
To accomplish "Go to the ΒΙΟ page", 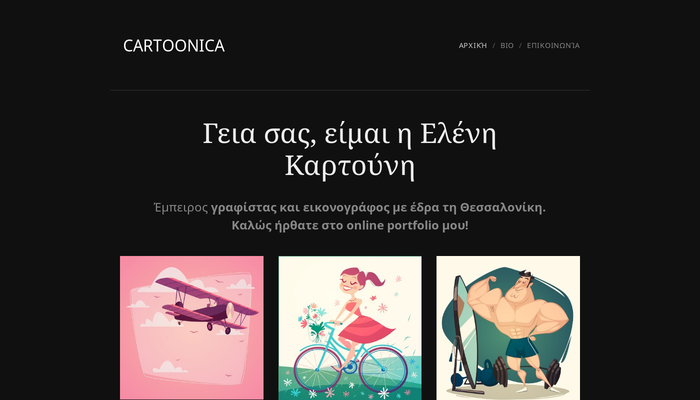I will [x=507, y=46].
